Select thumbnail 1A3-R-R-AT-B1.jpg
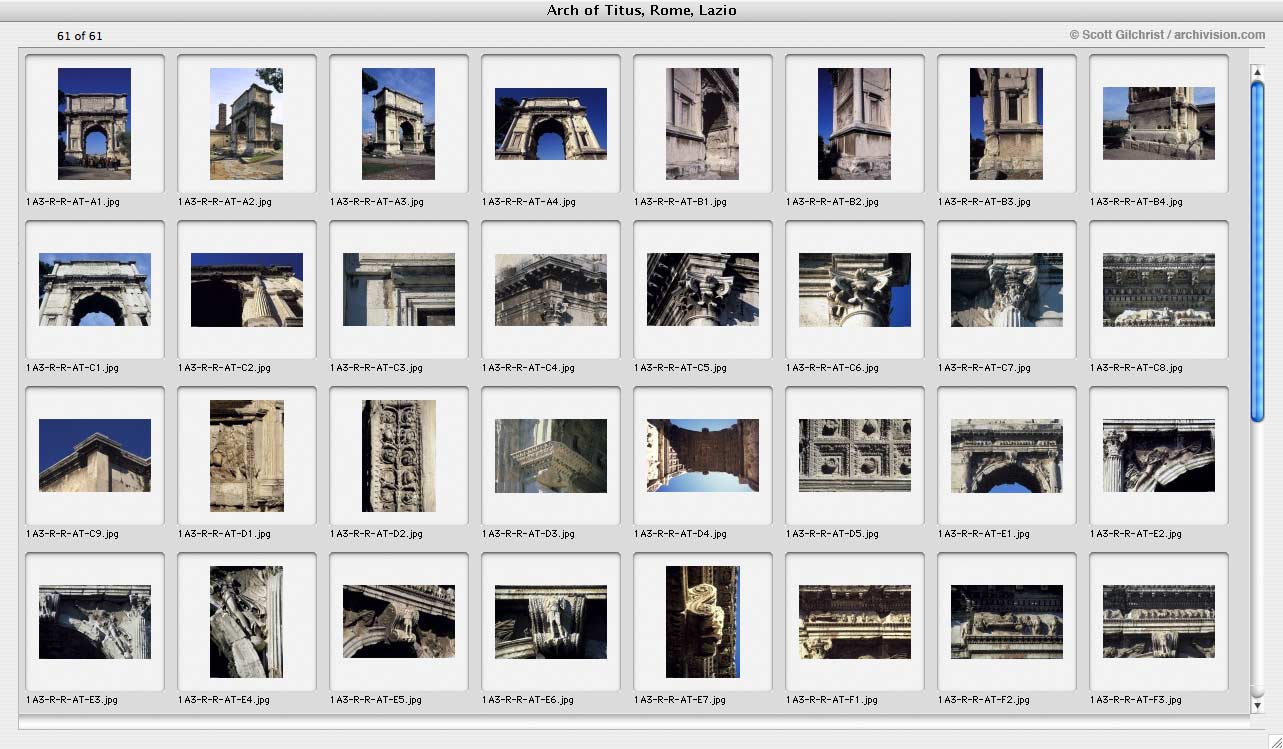Viewport: 1283px width, 749px height. pos(703,124)
